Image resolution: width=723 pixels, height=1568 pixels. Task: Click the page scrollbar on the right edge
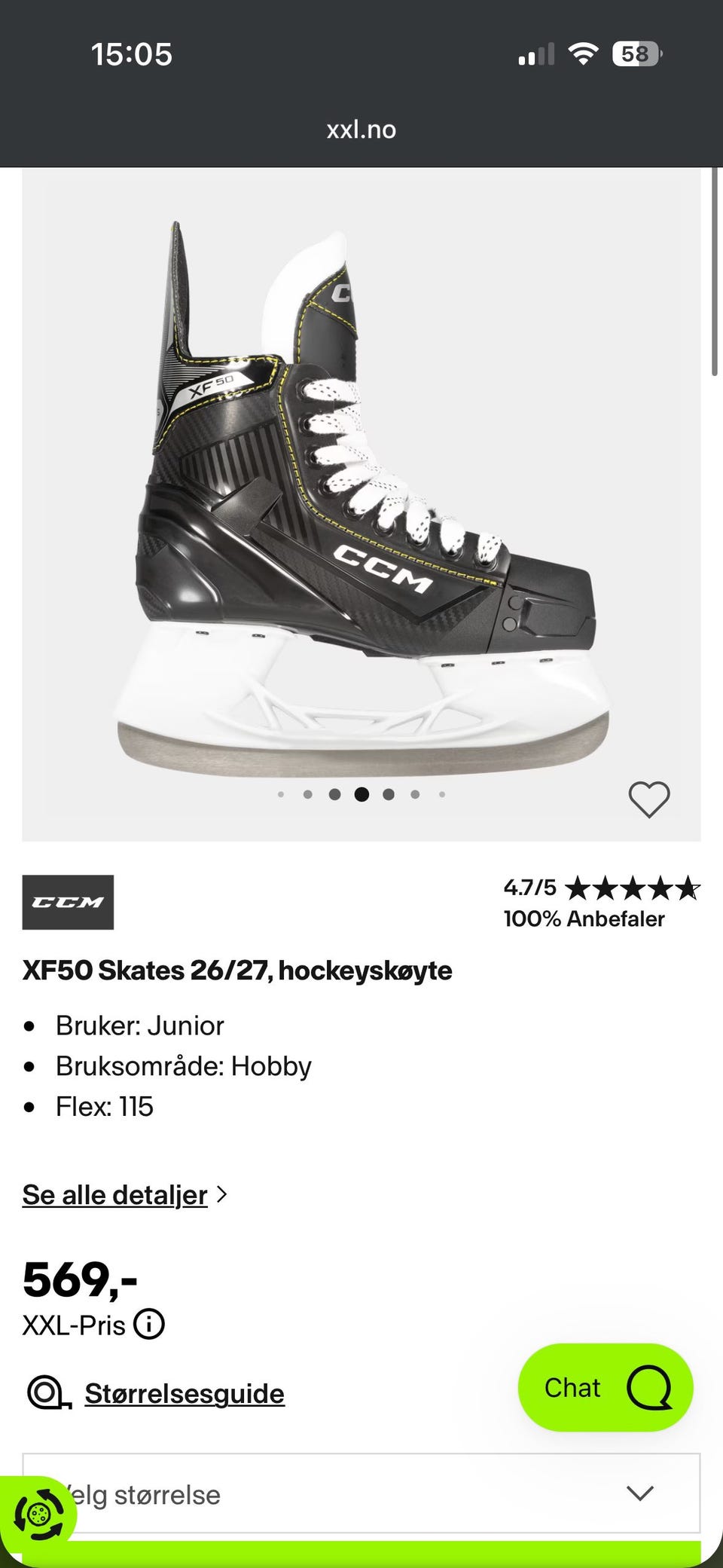[715, 271]
